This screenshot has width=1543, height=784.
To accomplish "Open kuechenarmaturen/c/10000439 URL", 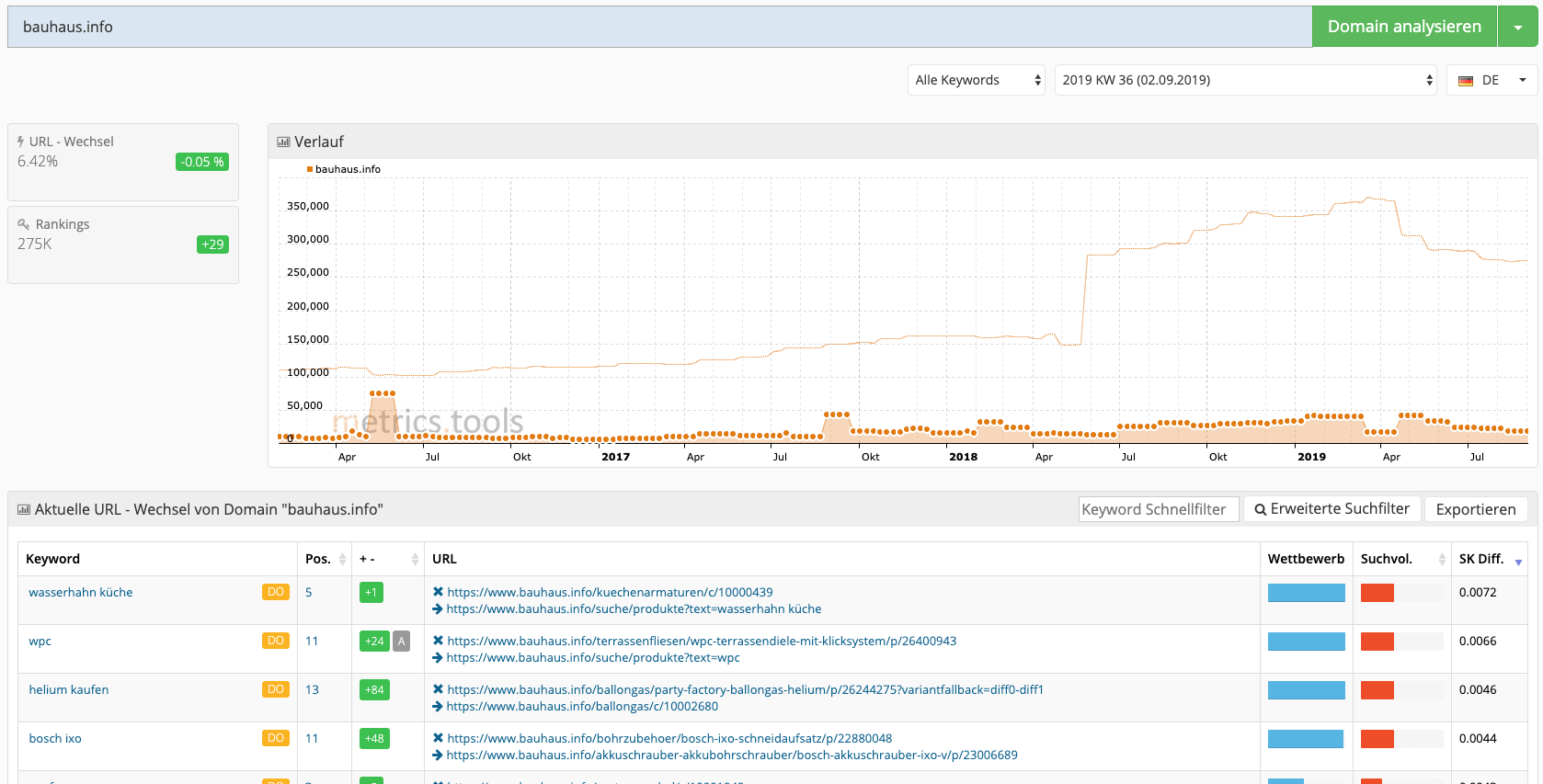I will pos(610,593).
